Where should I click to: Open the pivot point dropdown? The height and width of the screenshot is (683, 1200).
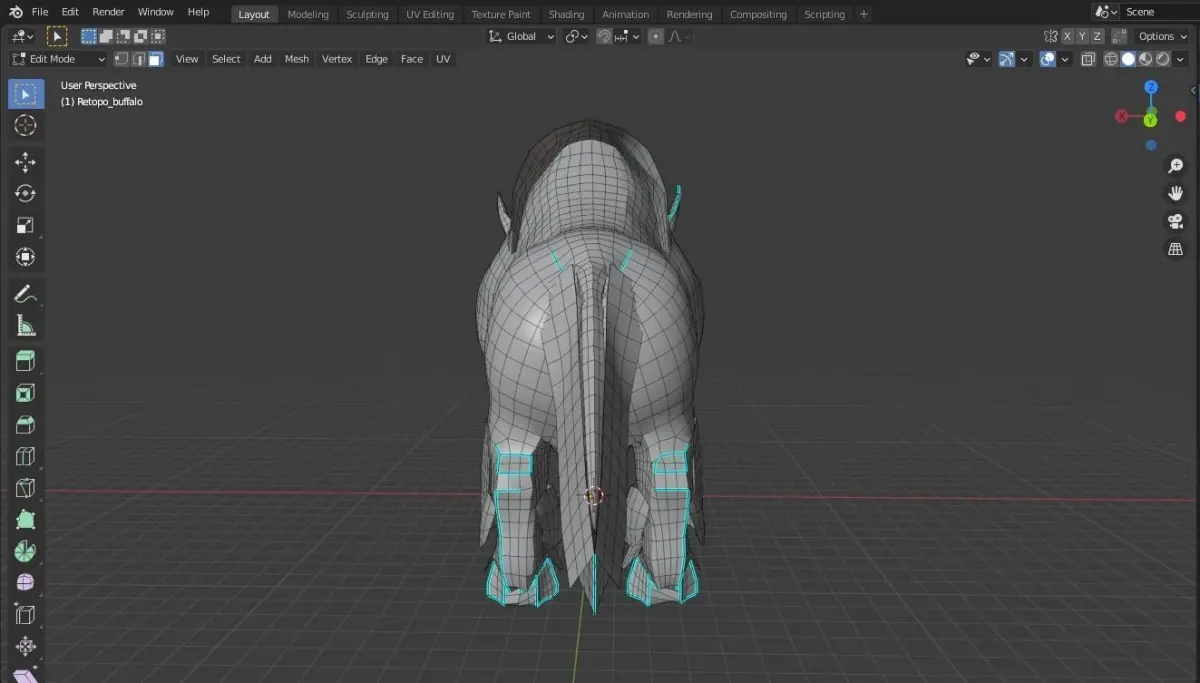(576, 36)
